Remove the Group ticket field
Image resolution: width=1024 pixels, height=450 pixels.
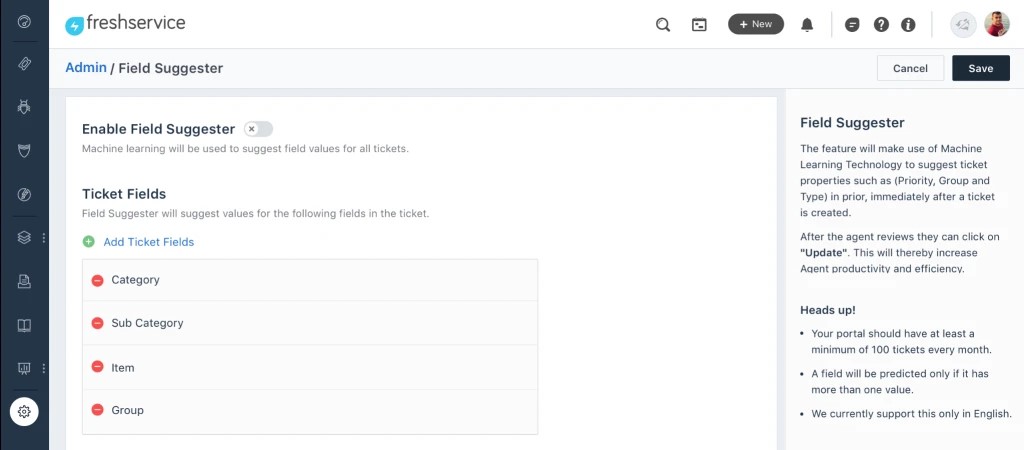pyautogui.click(x=97, y=410)
